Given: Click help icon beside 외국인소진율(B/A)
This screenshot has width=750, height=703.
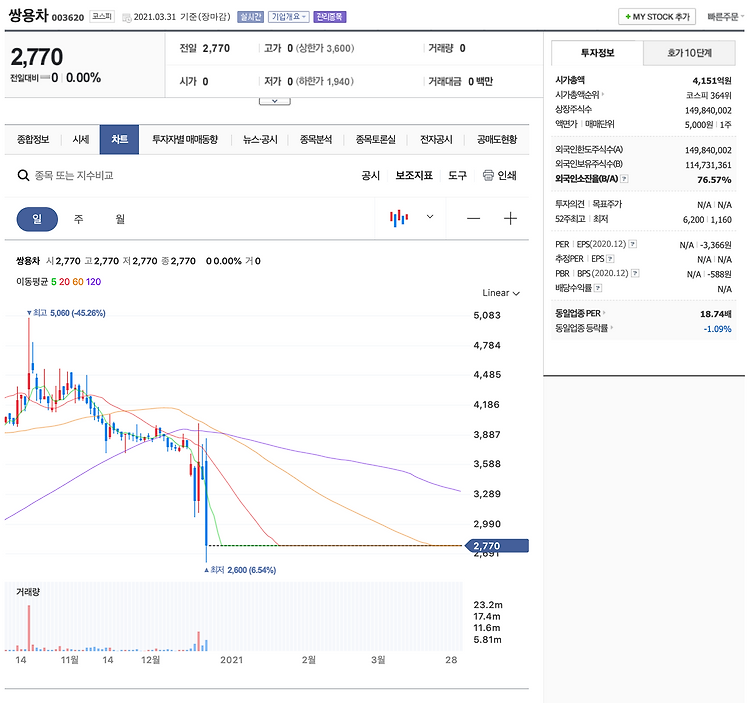Looking at the screenshot, I should pos(624,179).
